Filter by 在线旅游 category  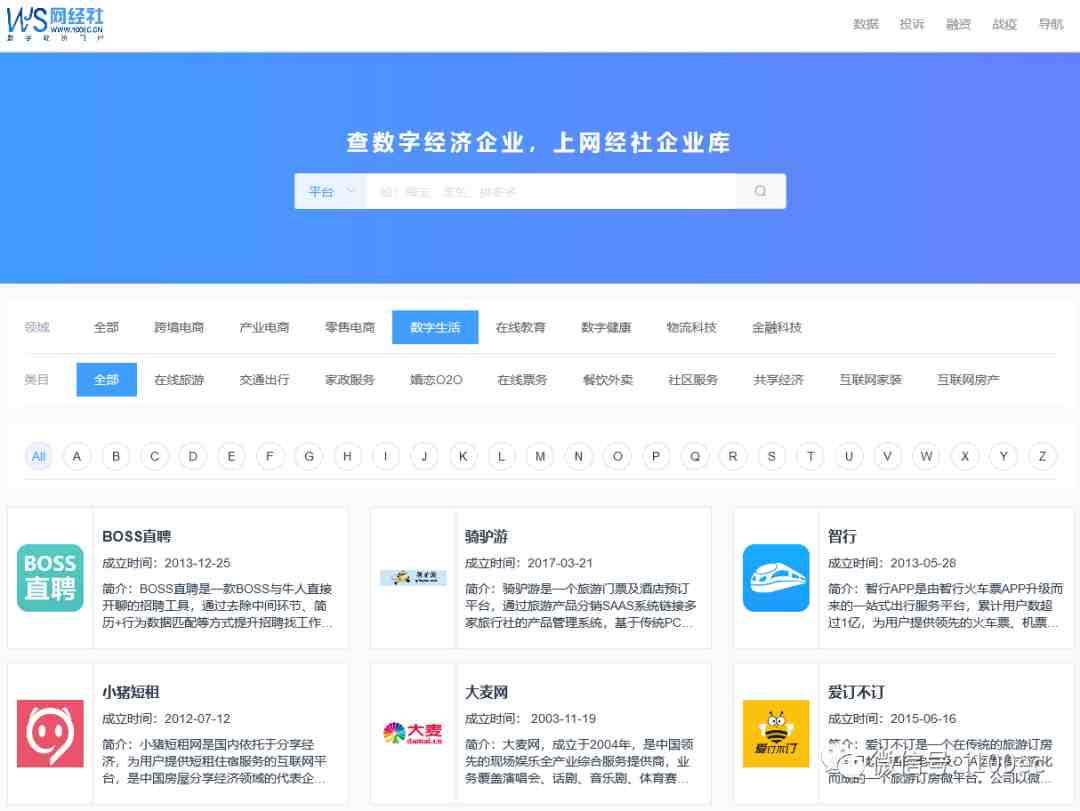tap(179, 380)
